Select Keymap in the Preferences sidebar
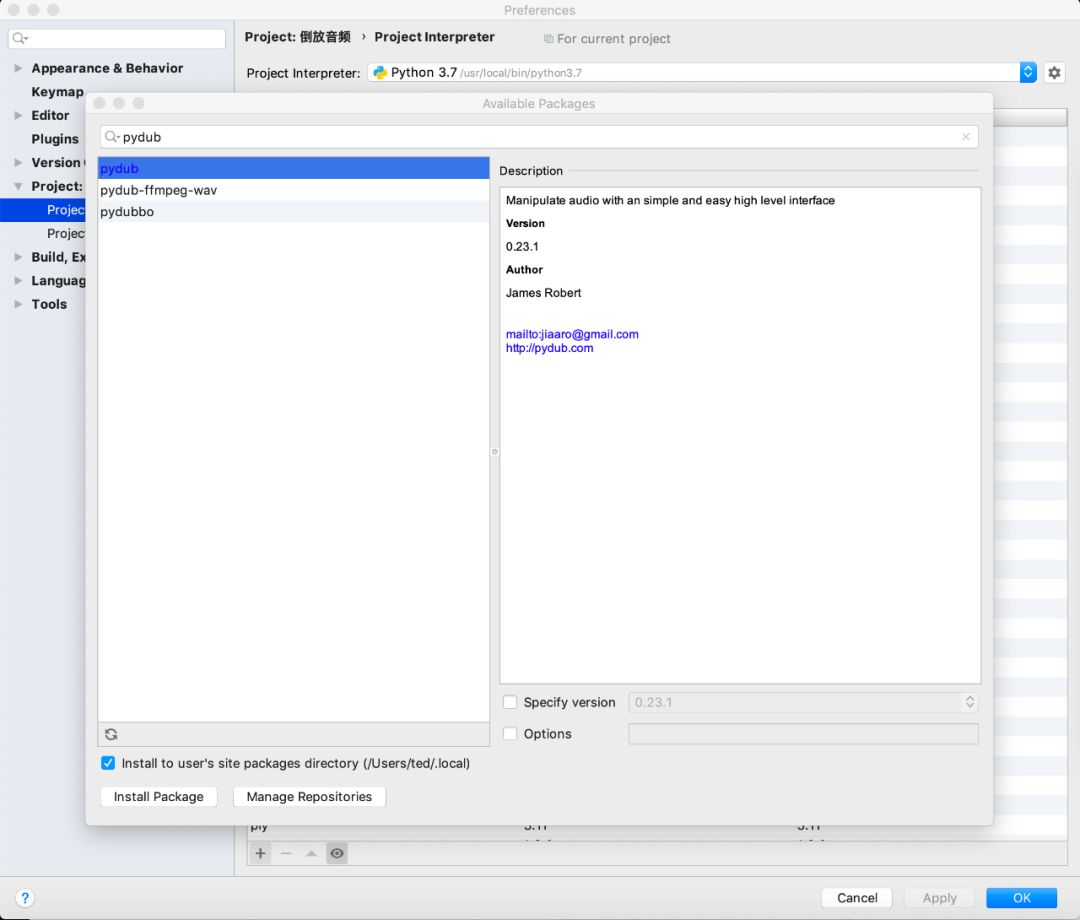 [x=57, y=92]
